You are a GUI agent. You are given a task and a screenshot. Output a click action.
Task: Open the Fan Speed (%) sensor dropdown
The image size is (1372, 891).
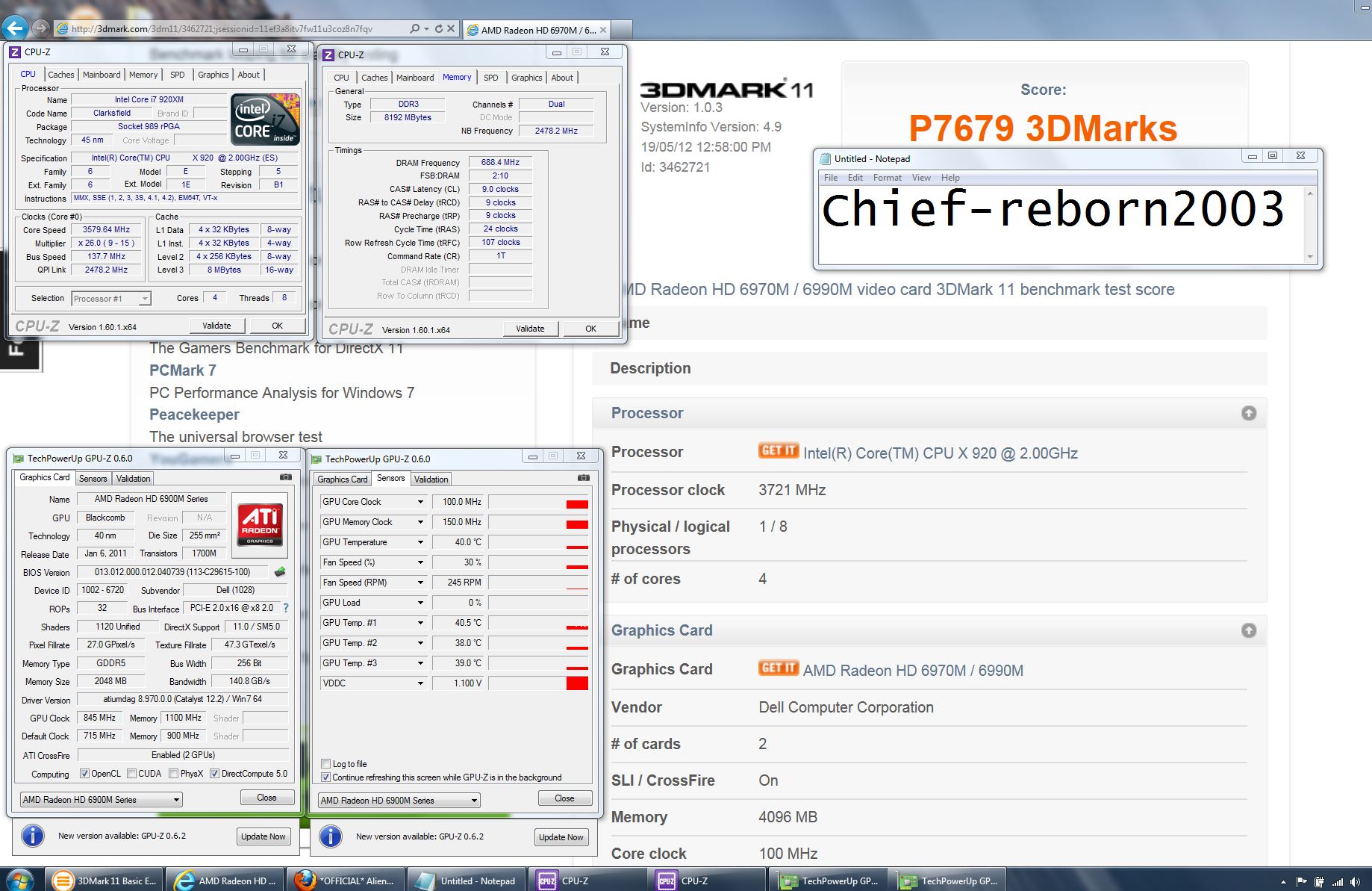pyautogui.click(x=420, y=562)
